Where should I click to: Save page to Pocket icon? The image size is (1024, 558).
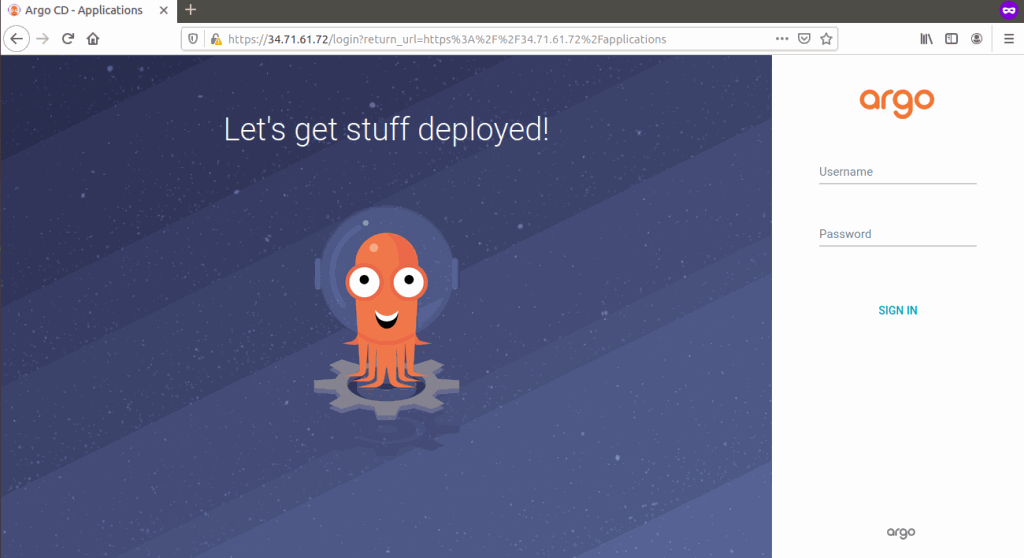pyautogui.click(x=804, y=39)
